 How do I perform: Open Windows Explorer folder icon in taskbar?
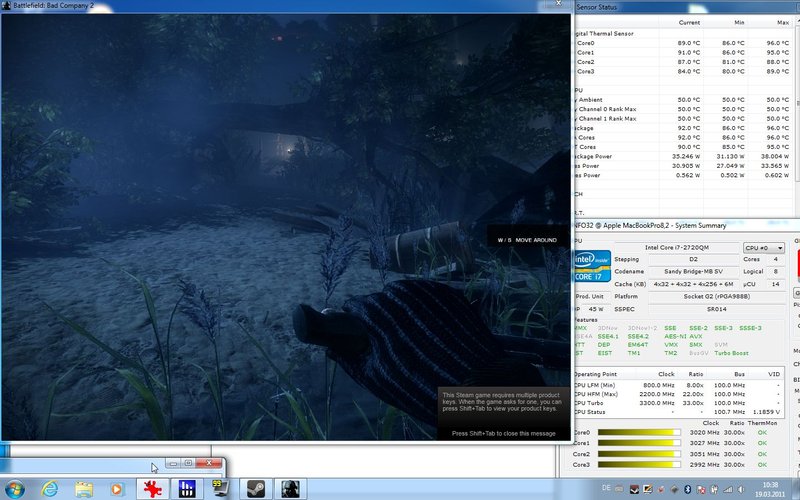point(84,489)
